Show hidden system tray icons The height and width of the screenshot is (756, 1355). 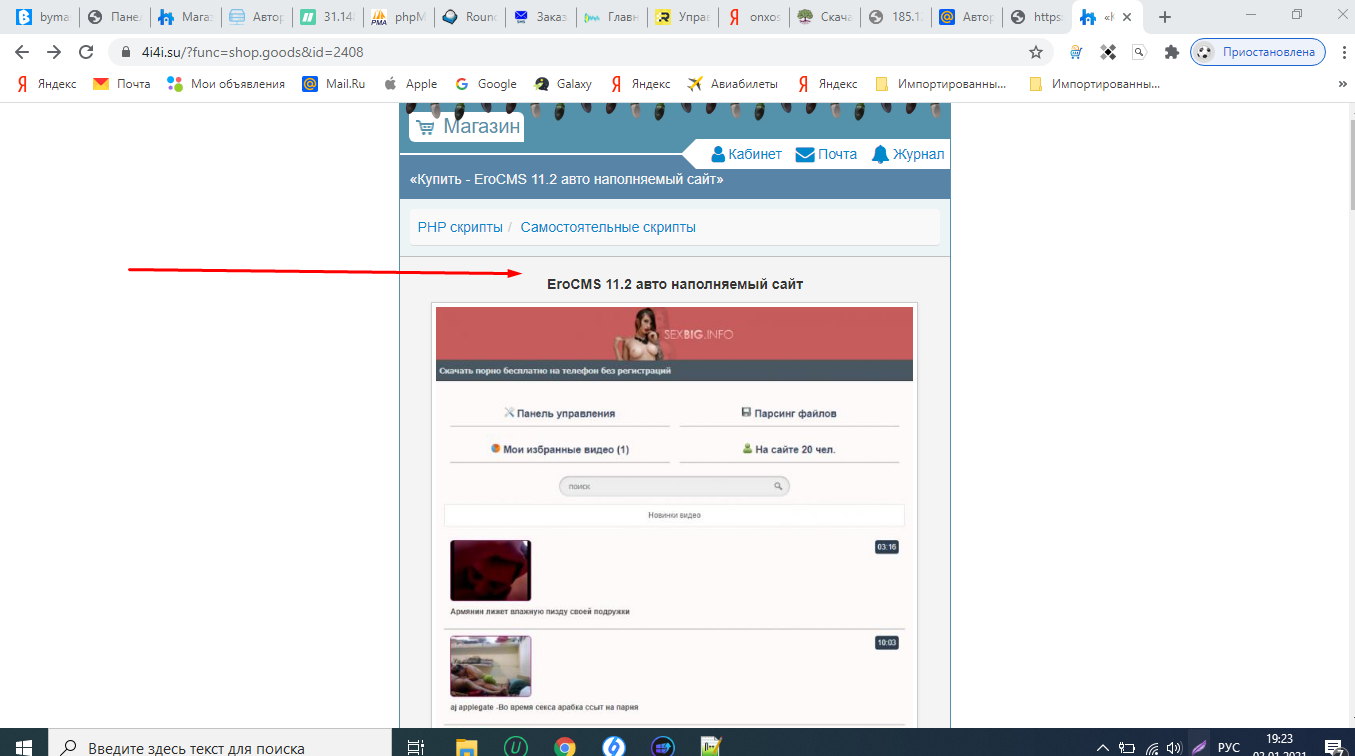(1103, 746)
